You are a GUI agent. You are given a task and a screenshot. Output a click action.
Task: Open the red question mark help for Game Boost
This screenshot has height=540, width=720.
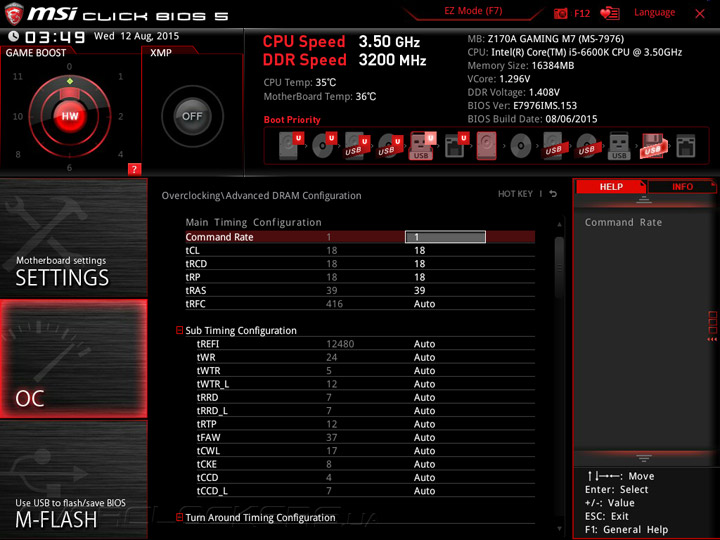tap(134, 169)
